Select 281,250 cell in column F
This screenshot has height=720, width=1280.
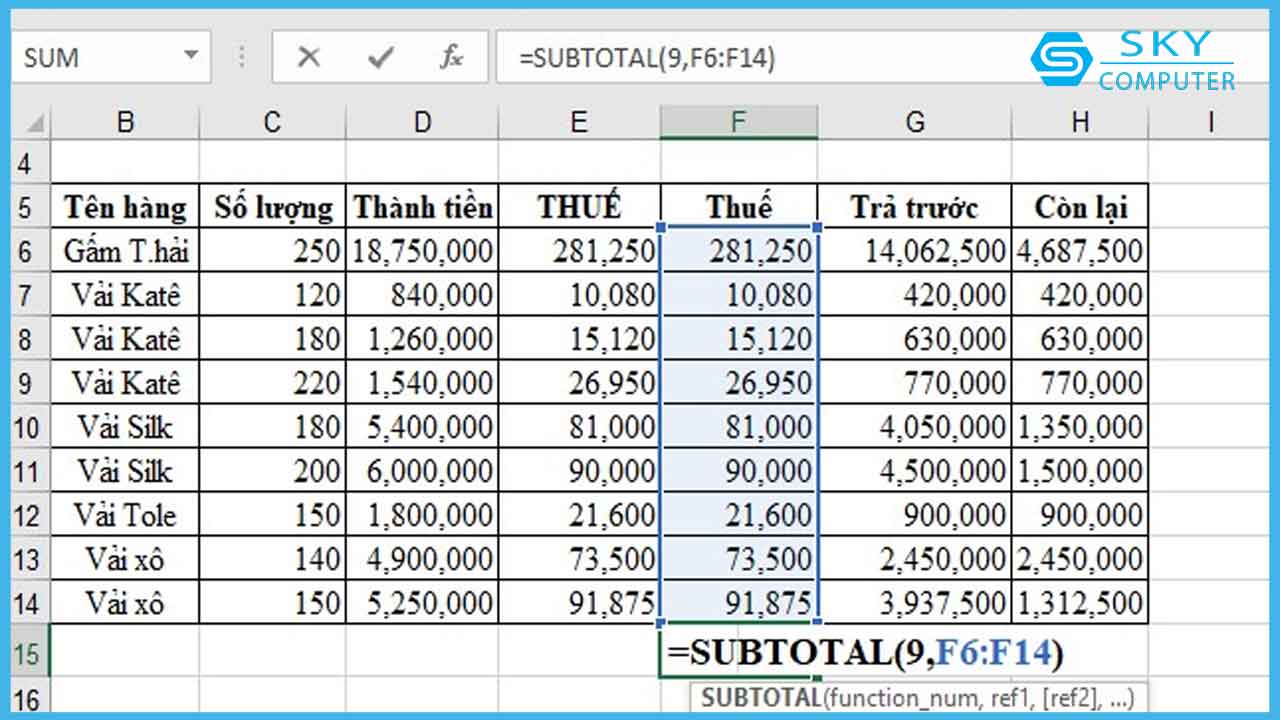click(739, 250)
